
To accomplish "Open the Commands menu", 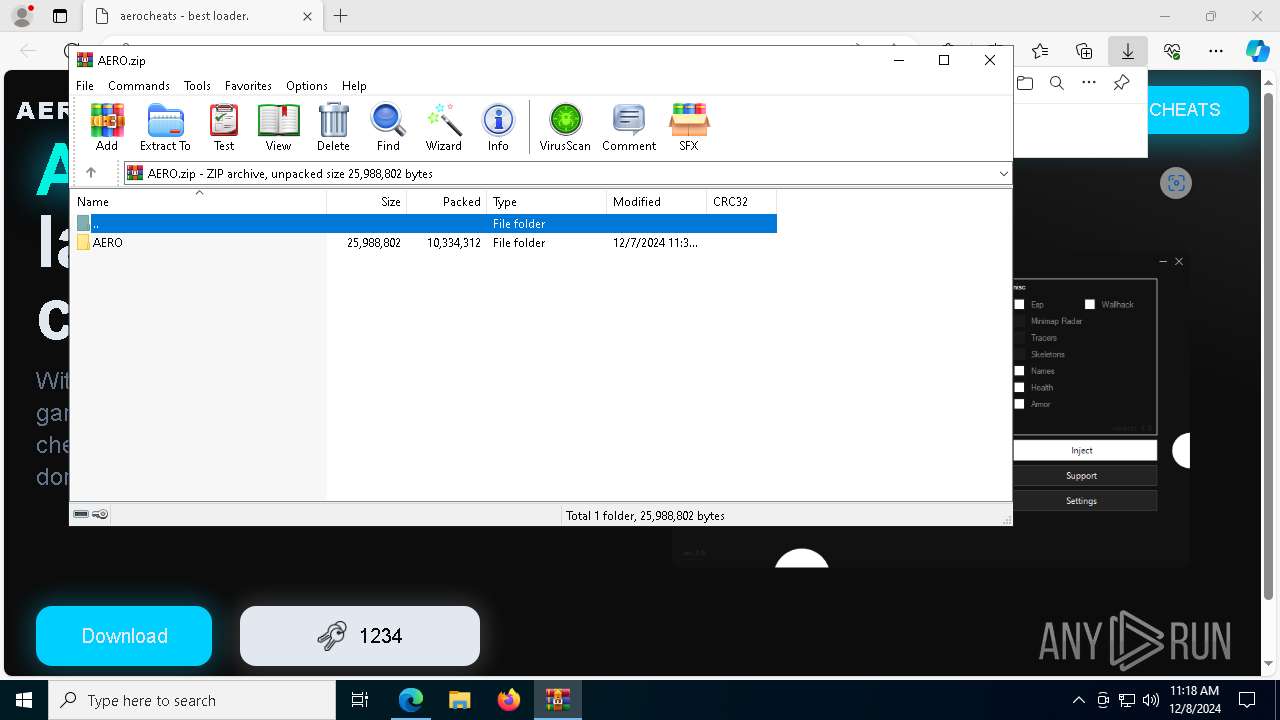I will pos(139,86).
